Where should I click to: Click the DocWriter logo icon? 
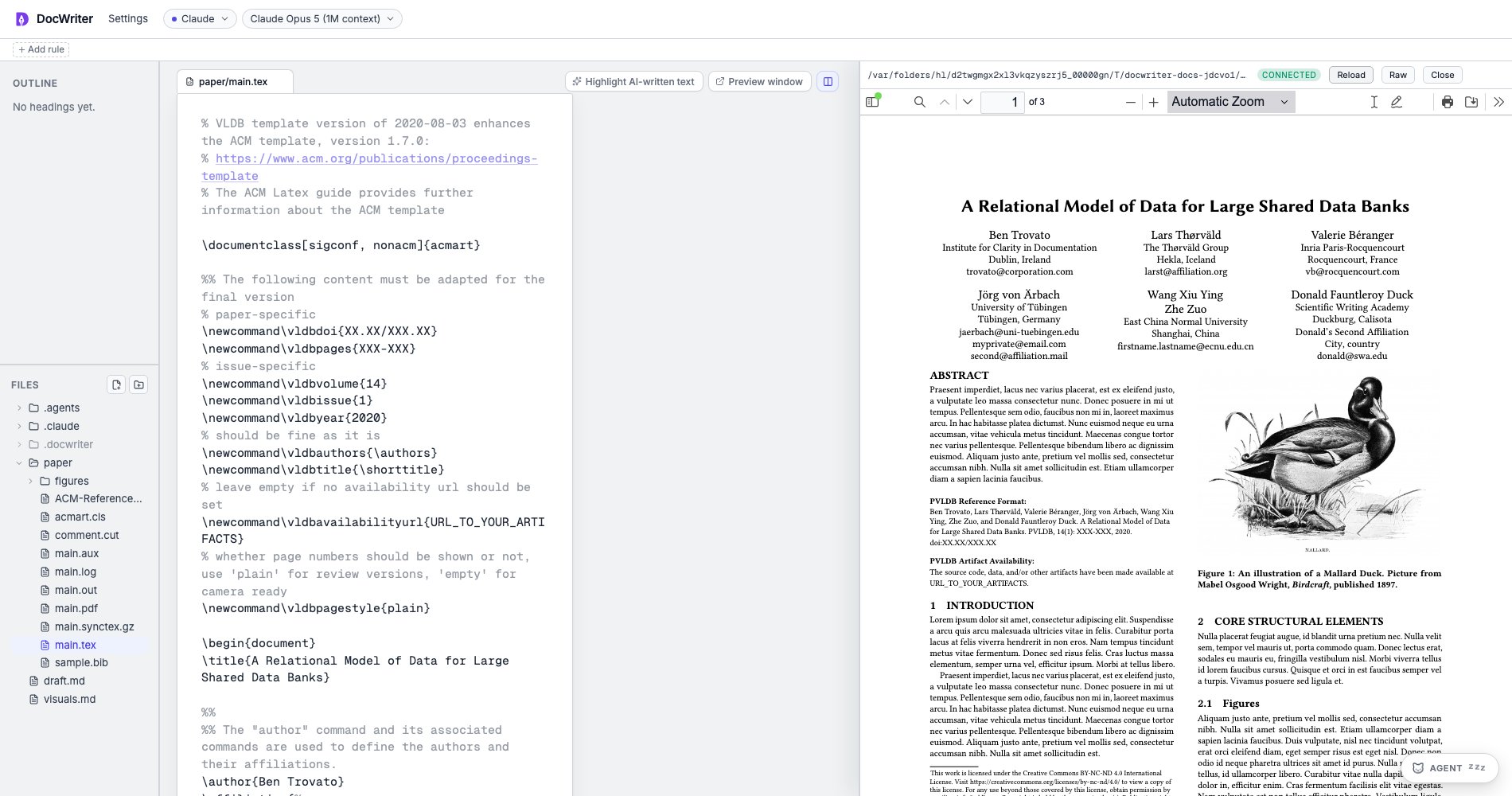21,18
